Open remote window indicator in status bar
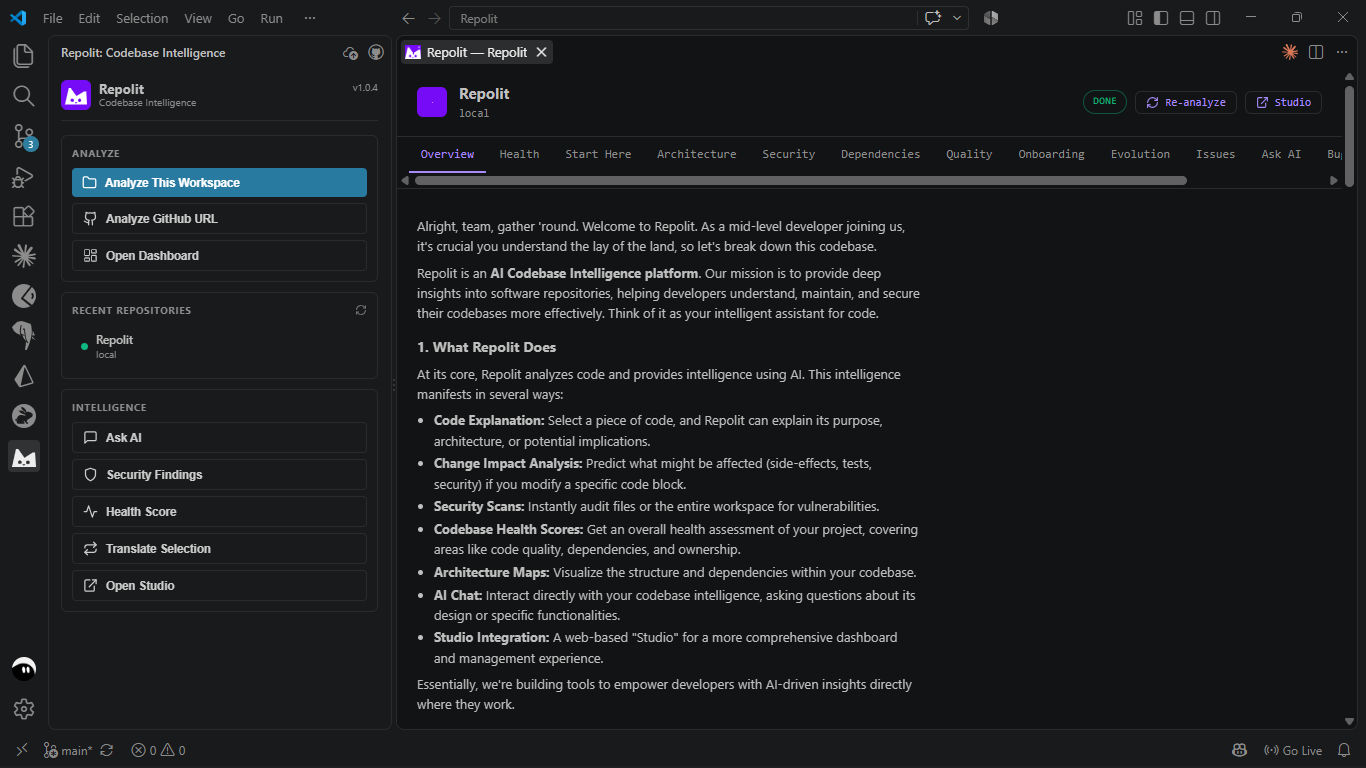Viewport: 1366px width, 768px height. [21, 750]
